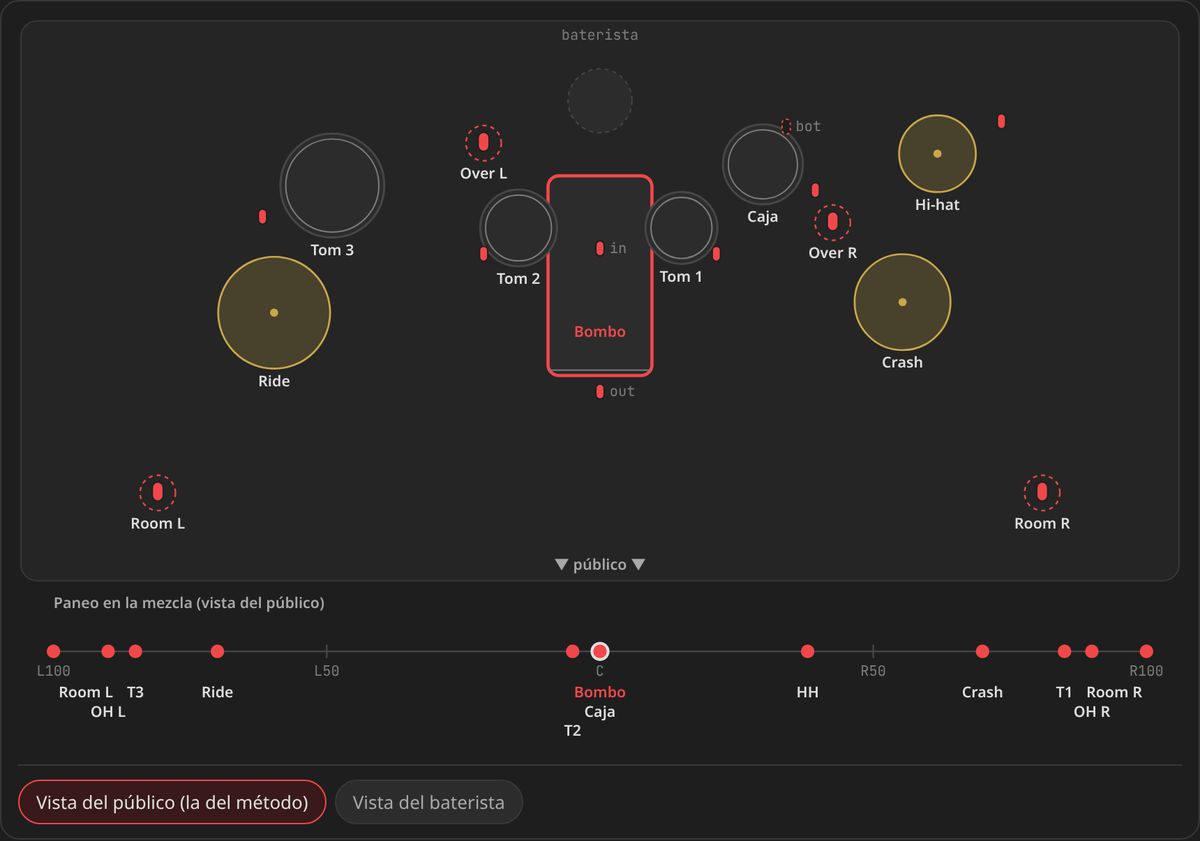Click the Bombo kick drum
Viewport: 1200px width, 841px height.
tap(600, 275)
